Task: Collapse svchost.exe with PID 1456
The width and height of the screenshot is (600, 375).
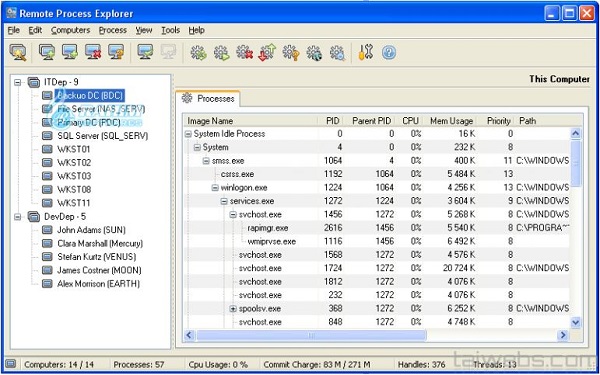Action: tap(233, 215)
